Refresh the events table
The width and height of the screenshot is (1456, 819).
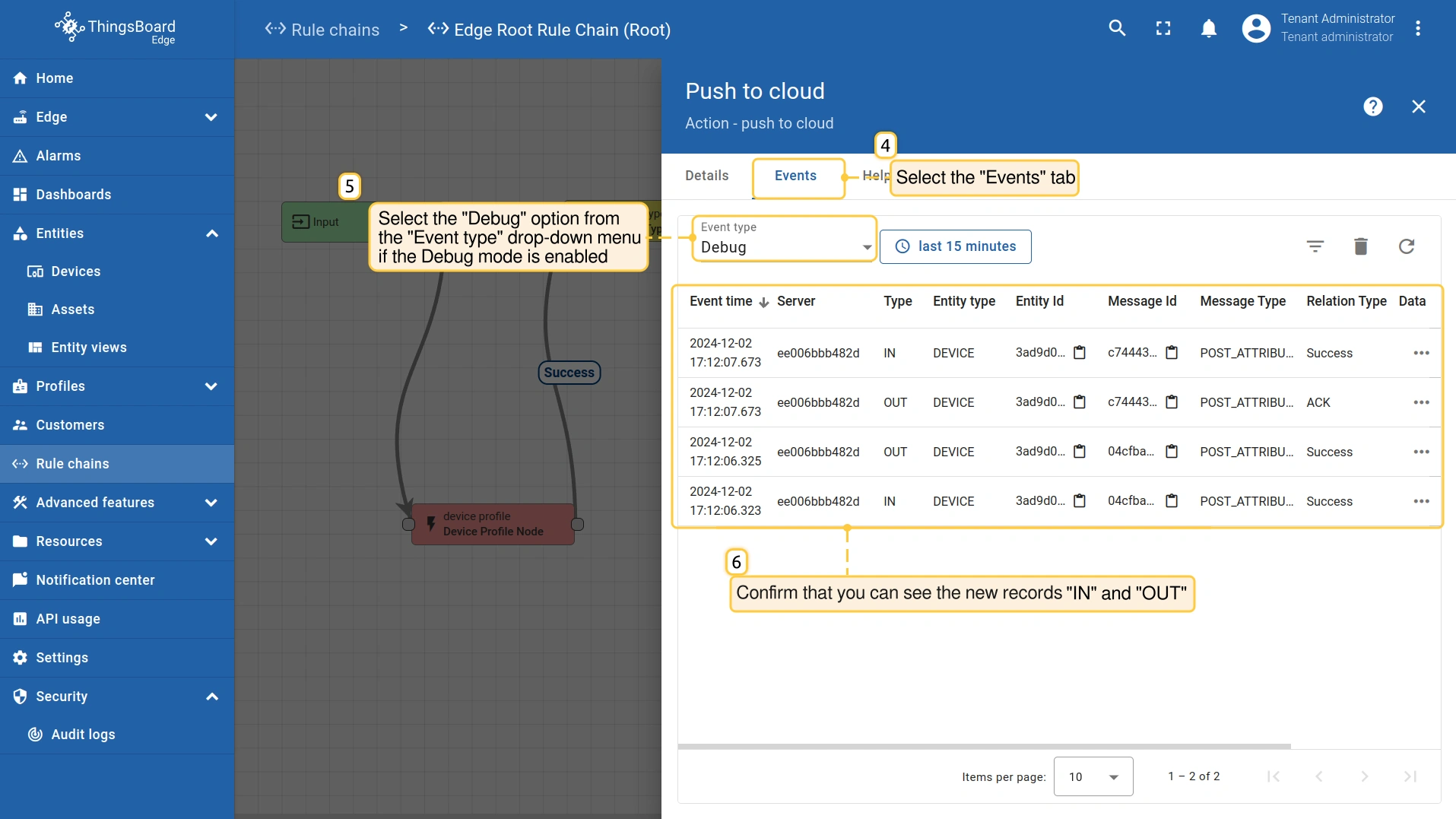[1407, 246]
